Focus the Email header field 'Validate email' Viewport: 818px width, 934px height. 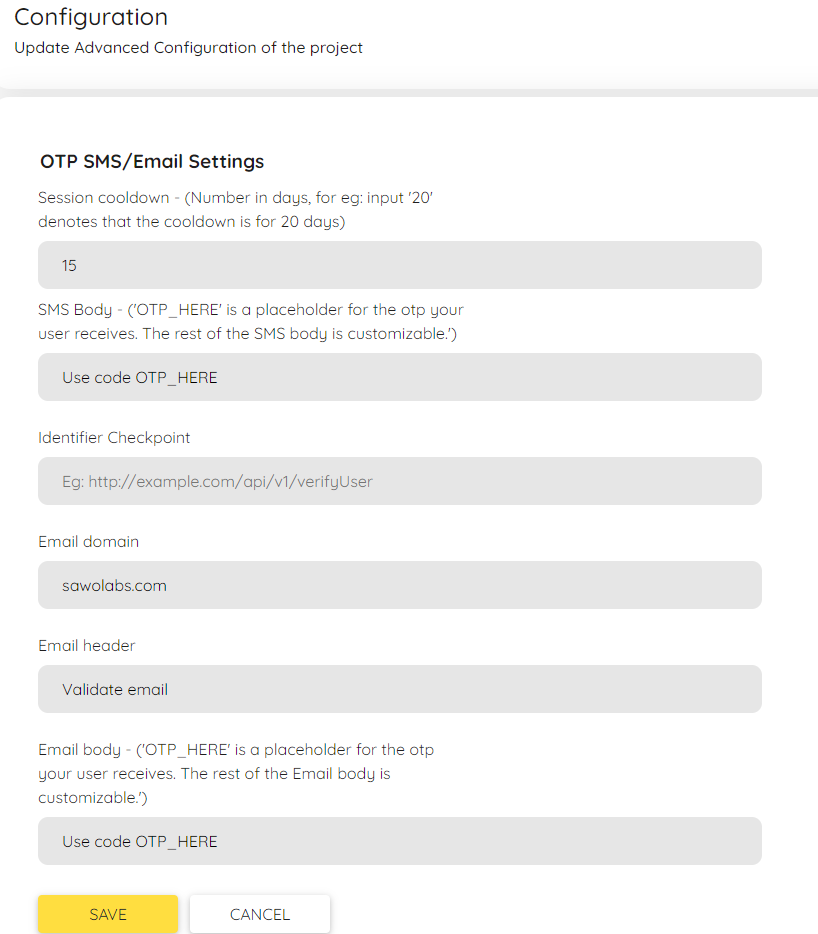[x=400, y=689]
